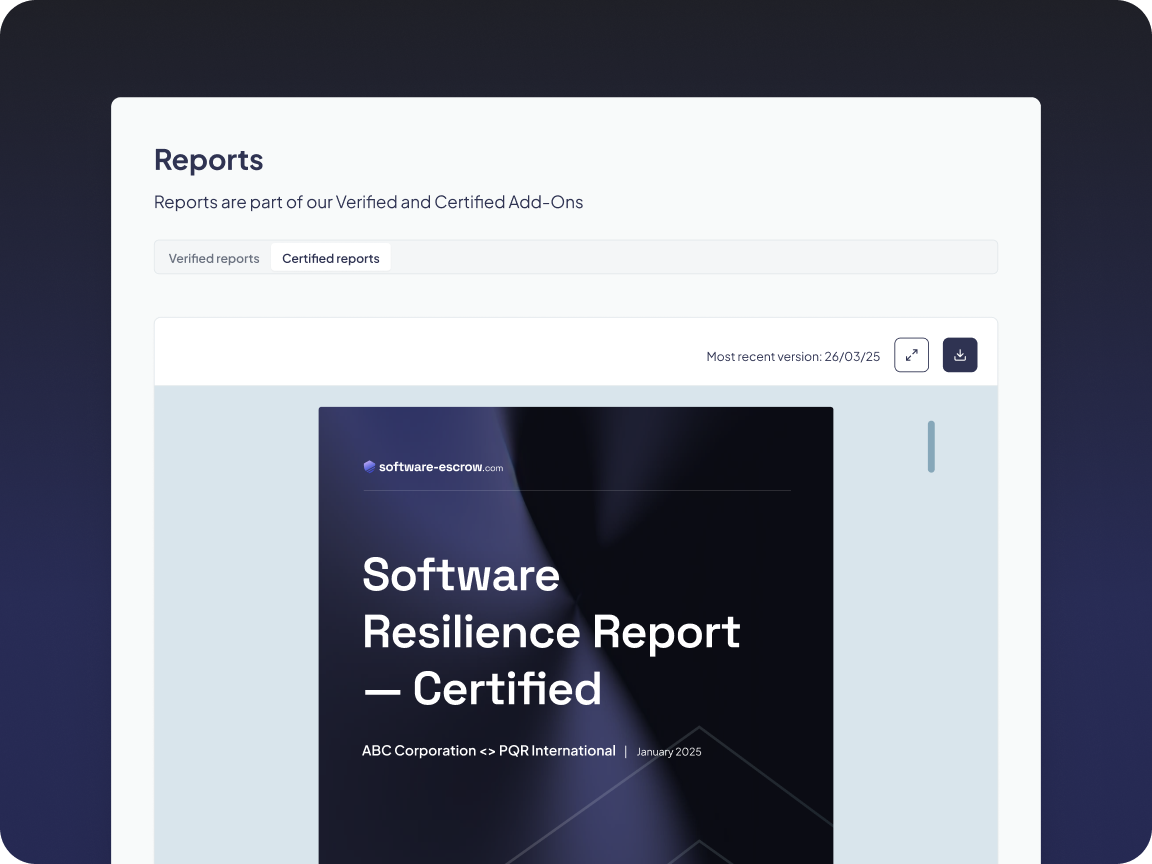Expand the report to fullscreen view
1152x864 pixels.
(x=911, y=355)
